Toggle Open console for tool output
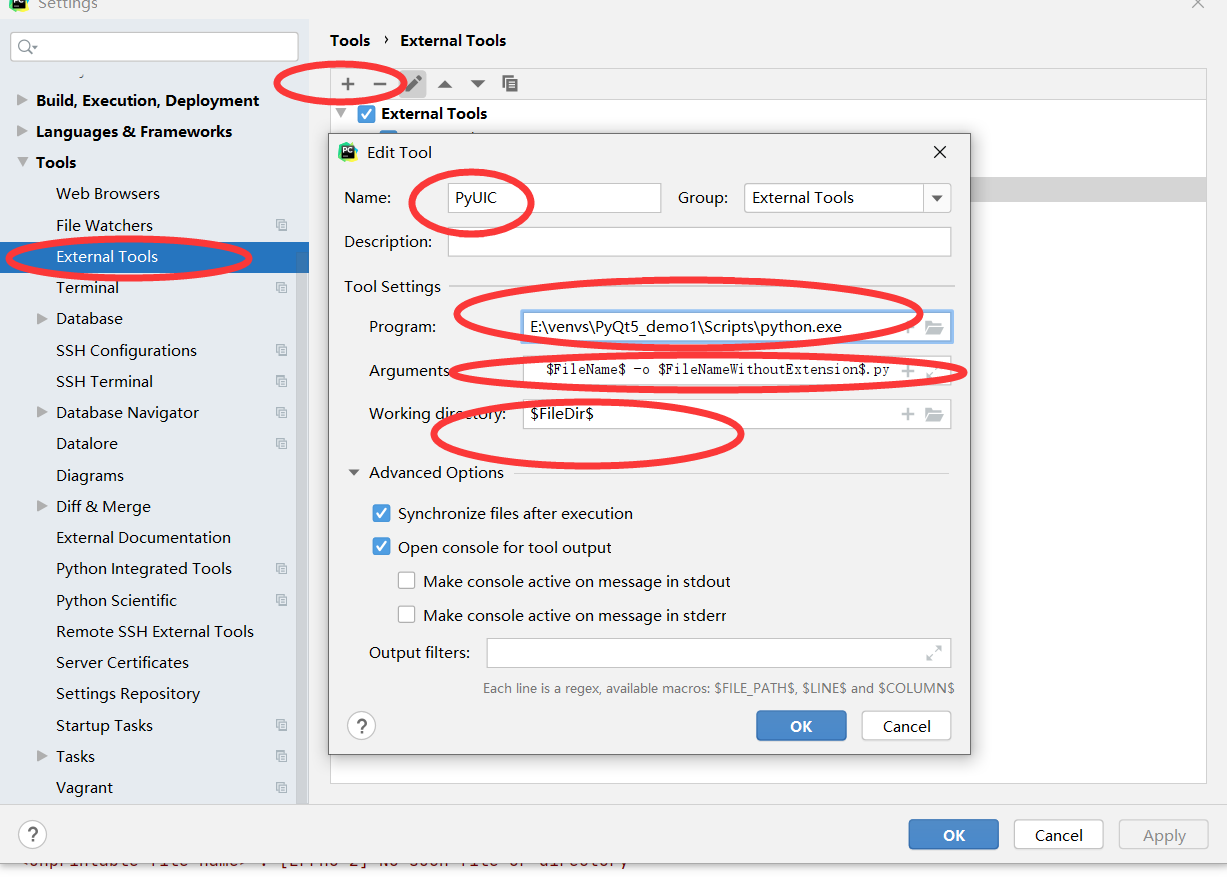1227x881 pixels. [381, 547]
